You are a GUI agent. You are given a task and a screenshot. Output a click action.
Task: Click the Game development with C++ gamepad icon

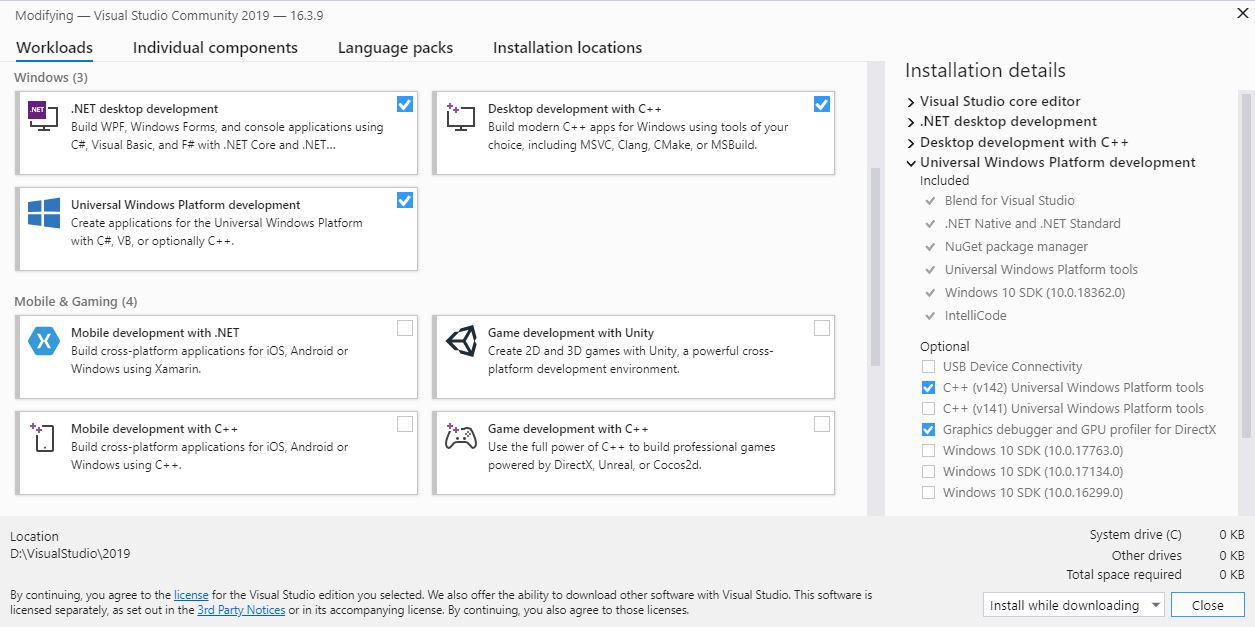[460, 437]
